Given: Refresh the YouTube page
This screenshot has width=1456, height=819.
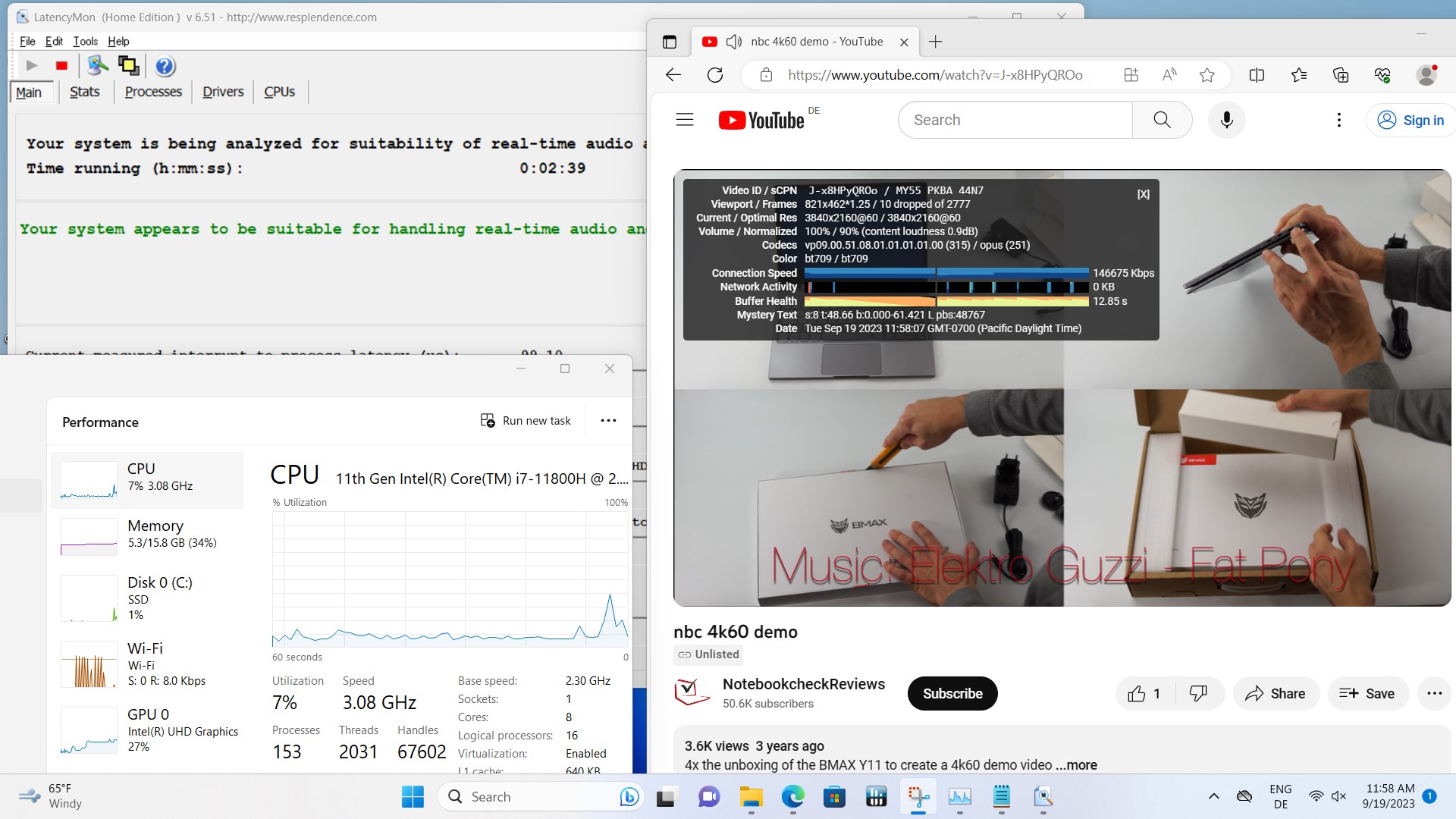Looking at the screenshot, I should tap(715, 75).
